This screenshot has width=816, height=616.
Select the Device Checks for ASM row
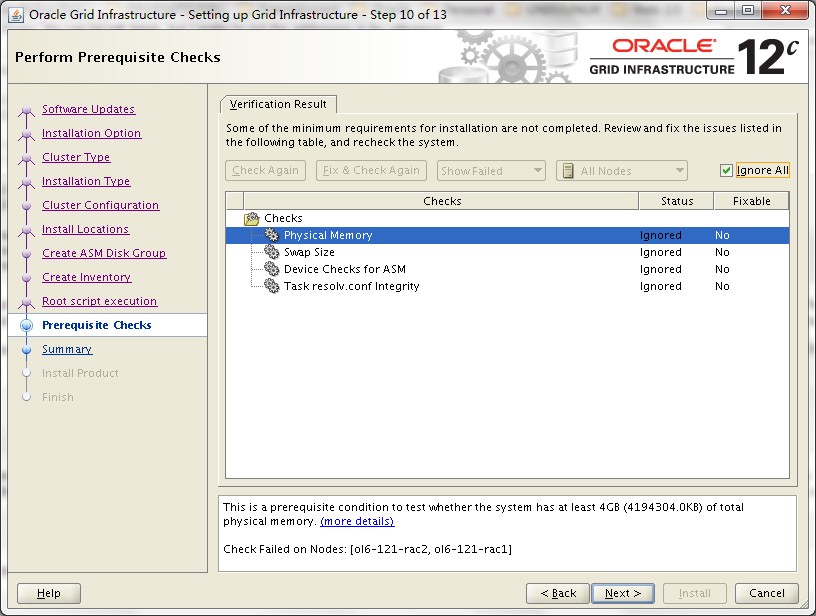click(507, 269)
